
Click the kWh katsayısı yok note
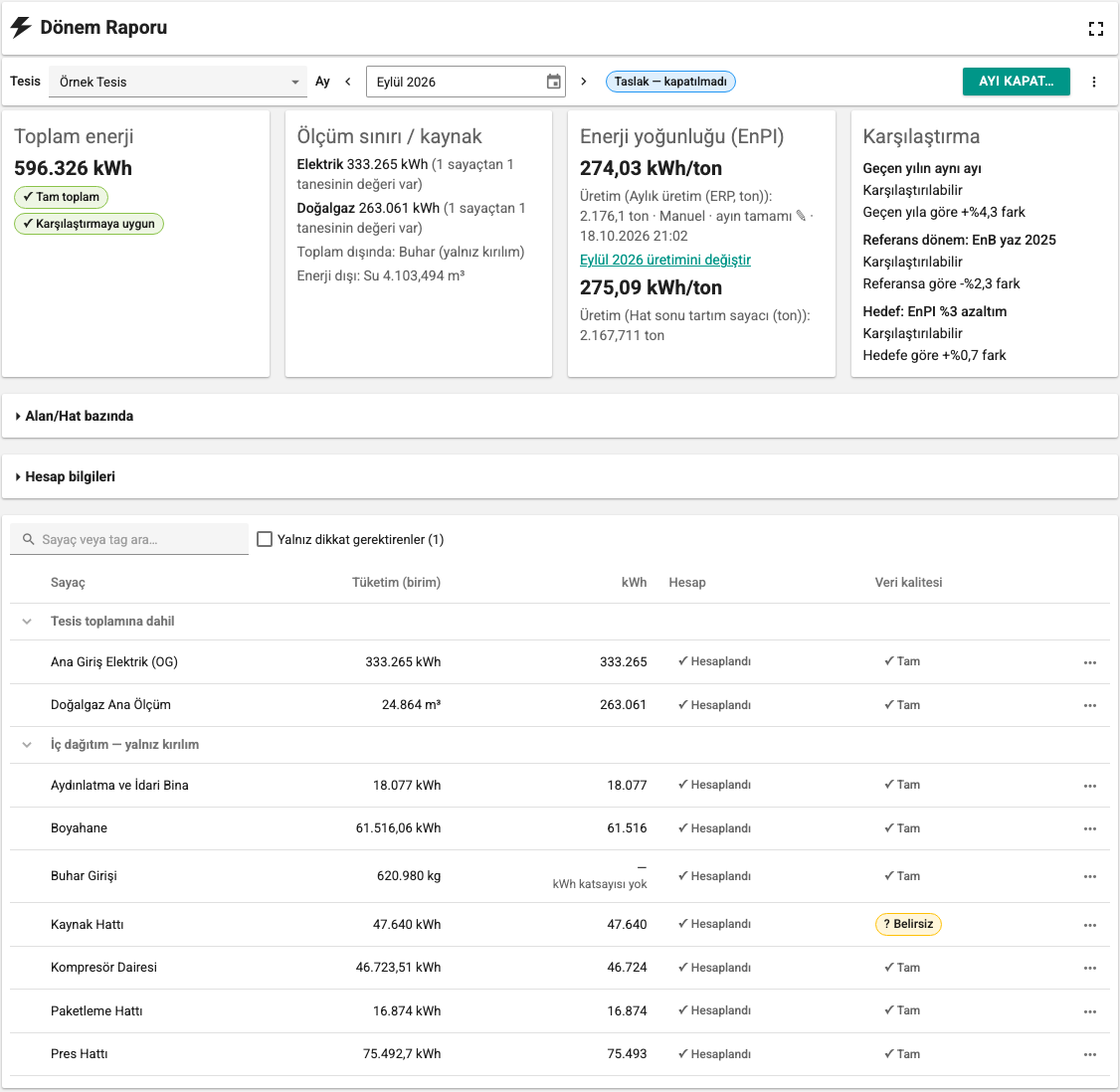click(600, 884)
